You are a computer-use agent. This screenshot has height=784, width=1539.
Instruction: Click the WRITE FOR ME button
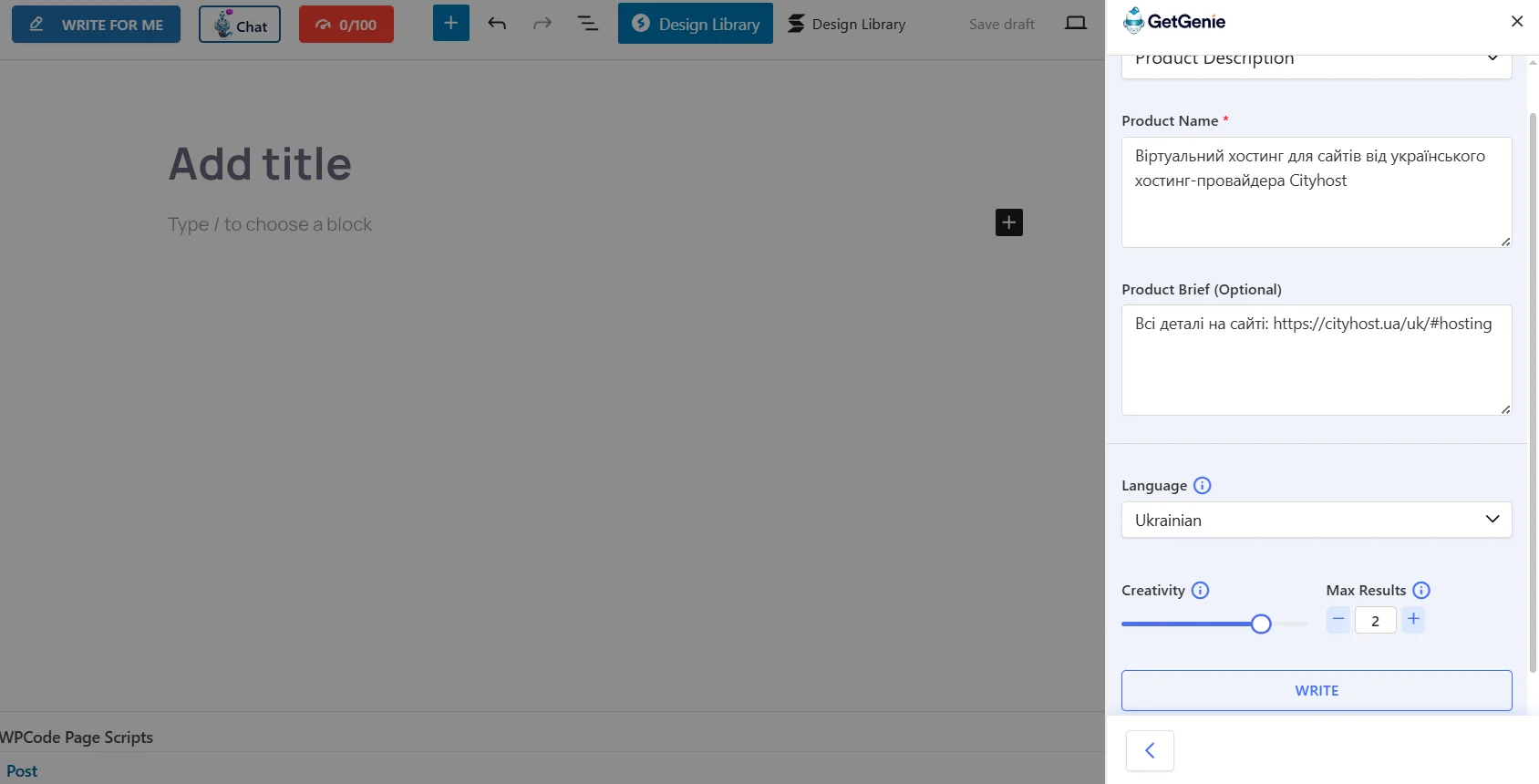click(x=96, y=25)
